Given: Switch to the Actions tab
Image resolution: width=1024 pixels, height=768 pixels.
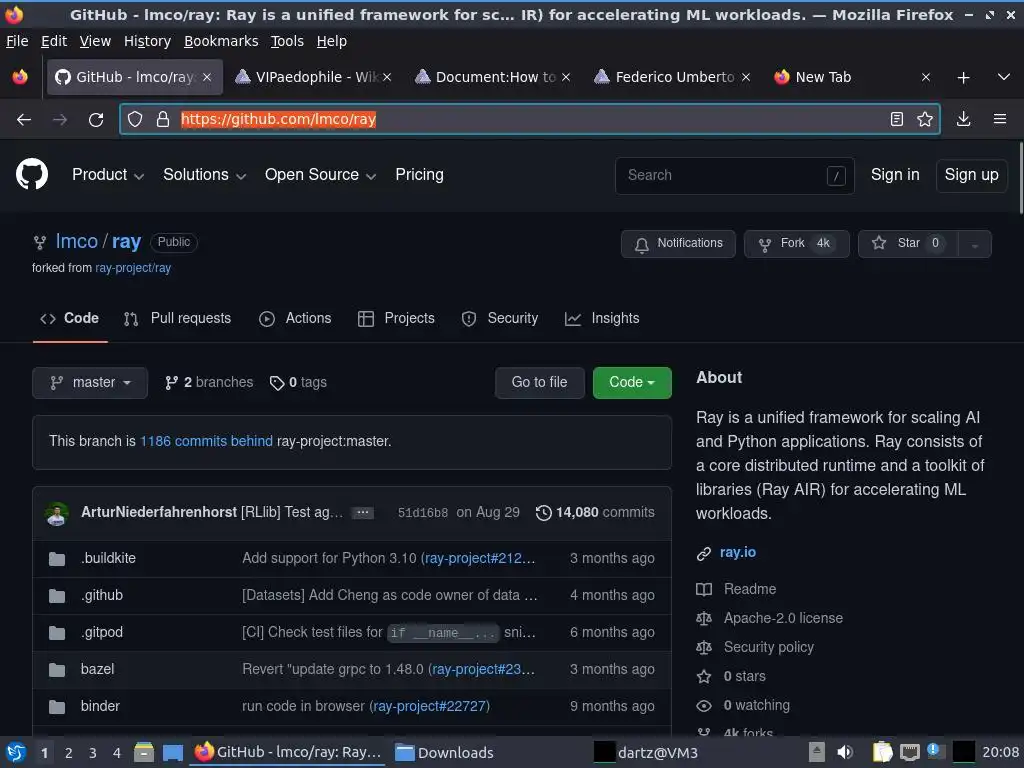Looking at the screenshot, I should pyautogui.click(x=295, y=319).
